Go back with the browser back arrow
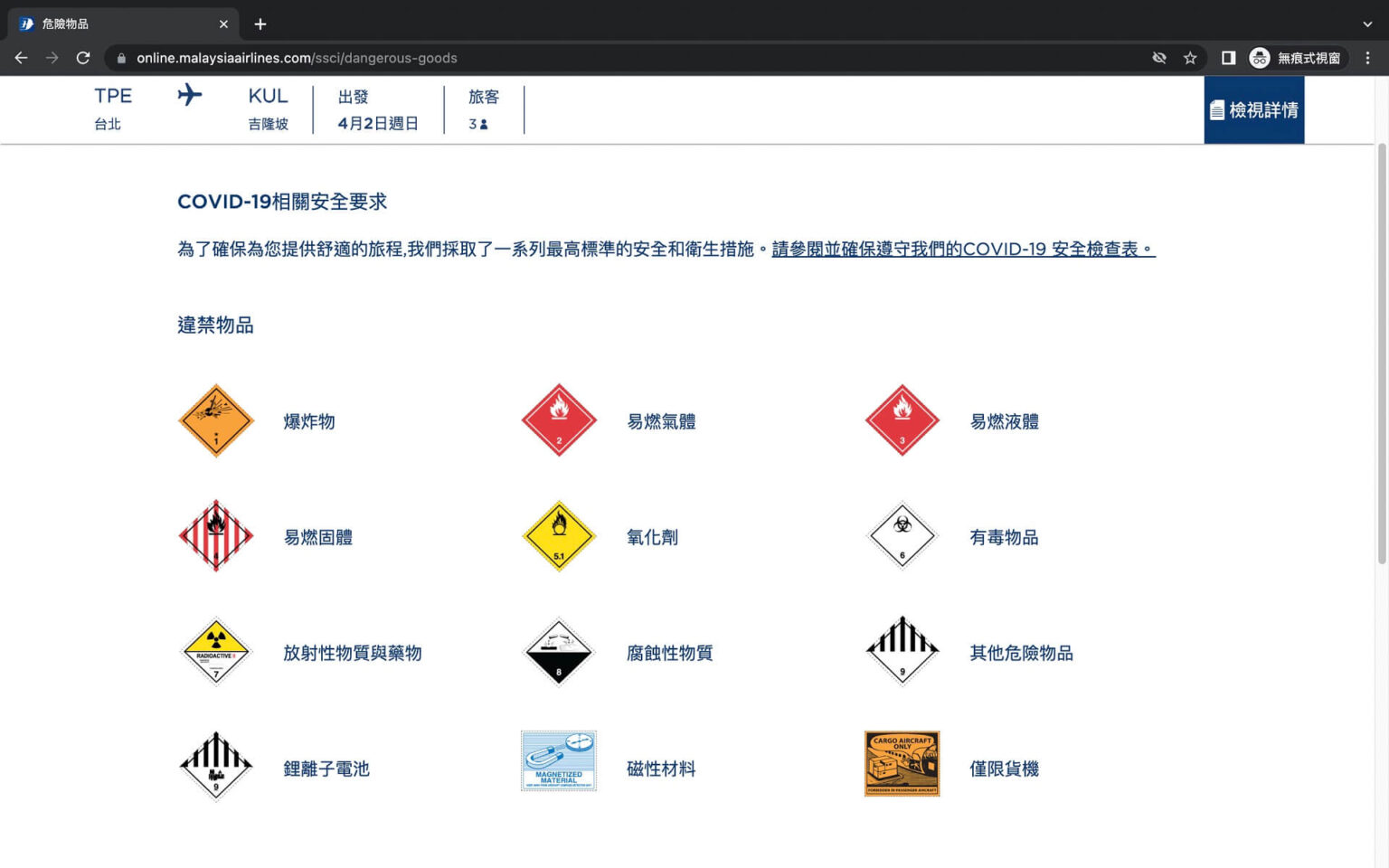 pos(21,58)
